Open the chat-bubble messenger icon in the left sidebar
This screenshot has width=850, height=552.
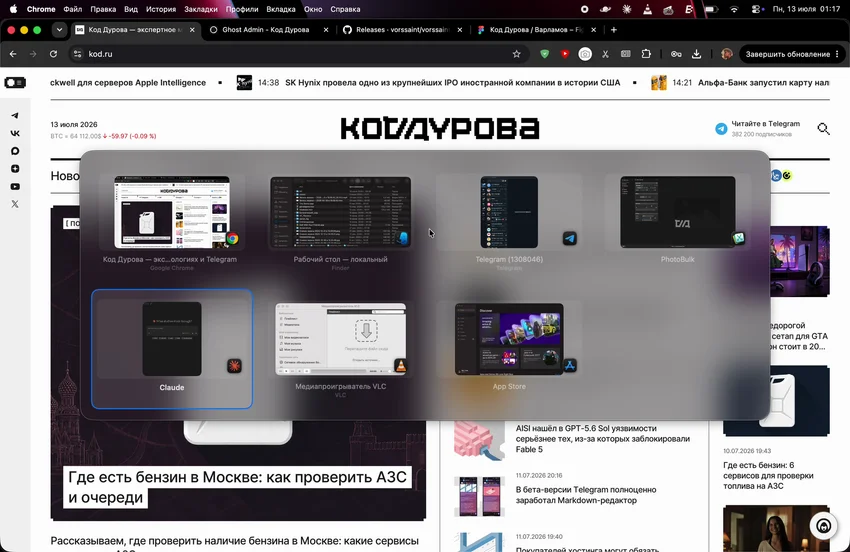point(15,151)
